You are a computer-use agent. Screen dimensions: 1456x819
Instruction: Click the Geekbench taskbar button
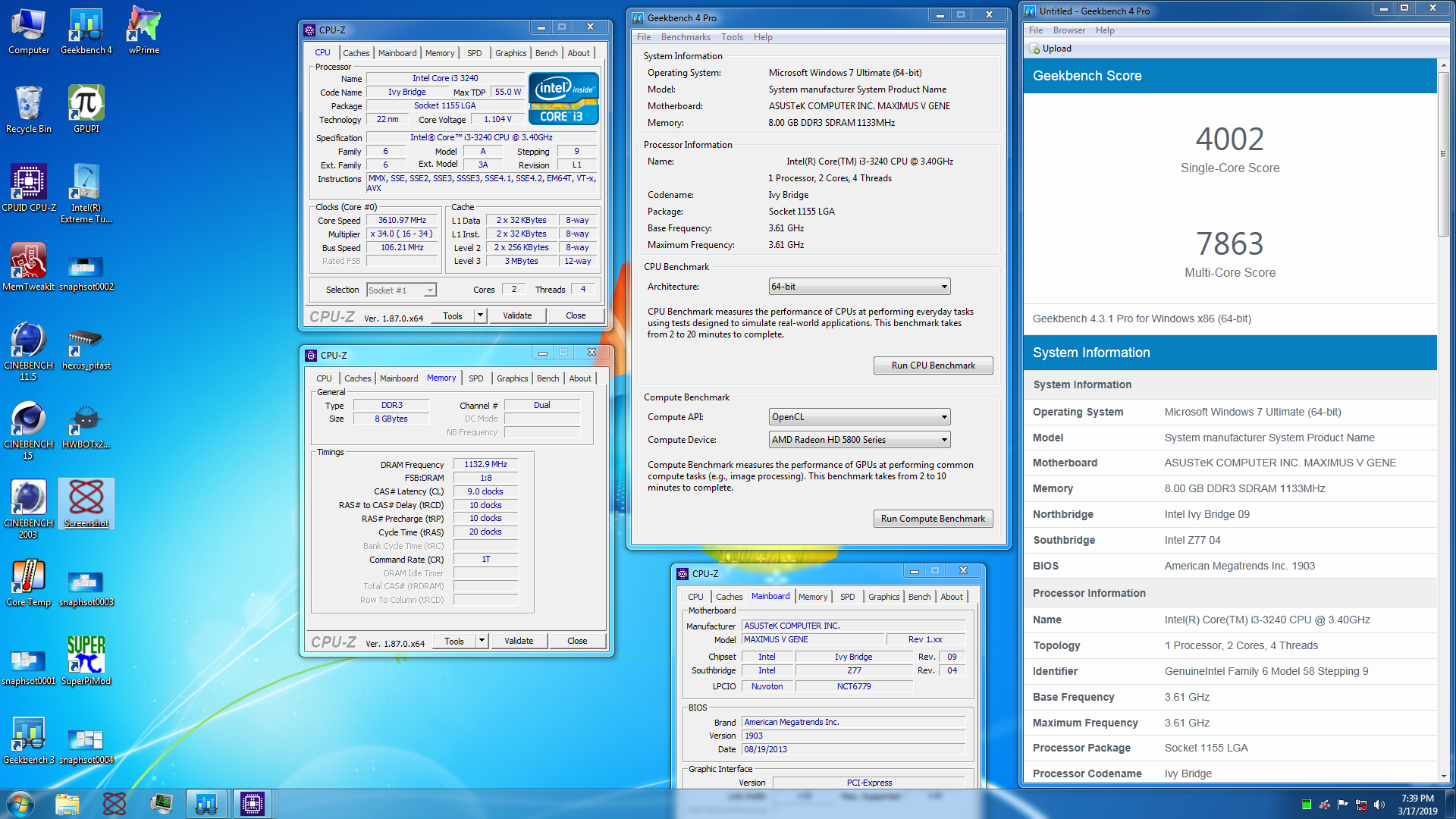206,804
